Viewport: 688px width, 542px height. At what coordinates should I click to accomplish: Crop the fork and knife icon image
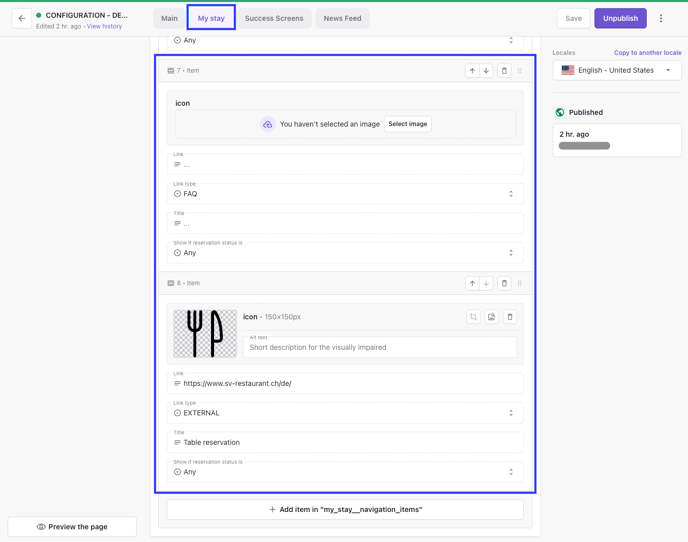473,317
